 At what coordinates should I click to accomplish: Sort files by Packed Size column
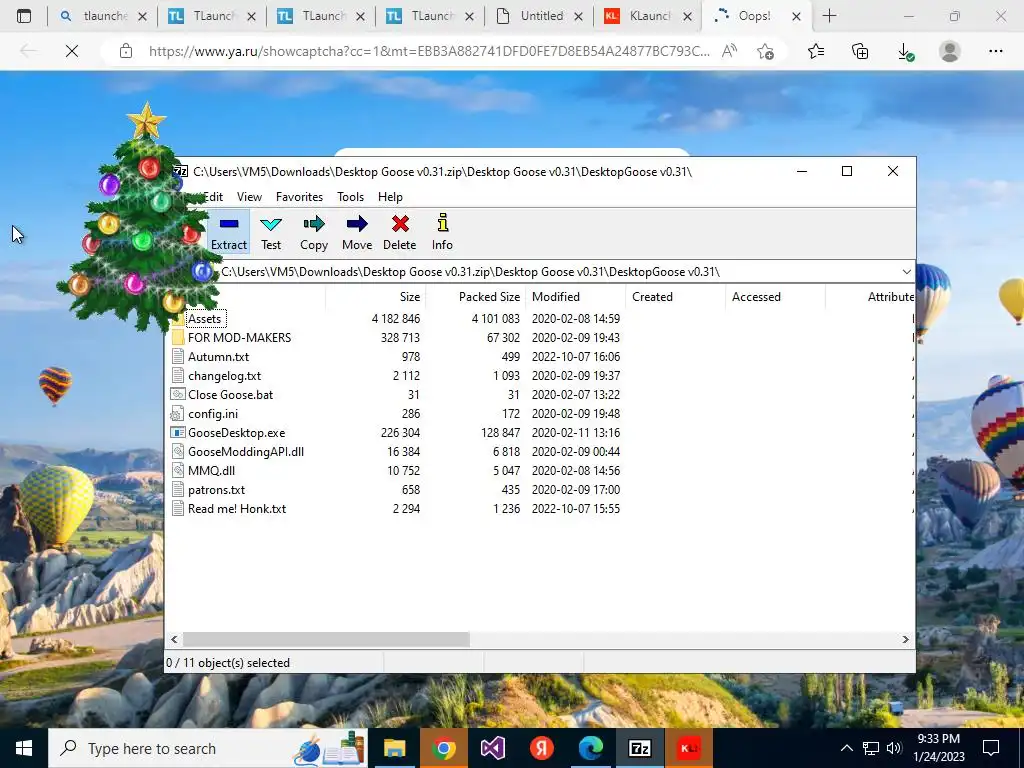point(489,296)
